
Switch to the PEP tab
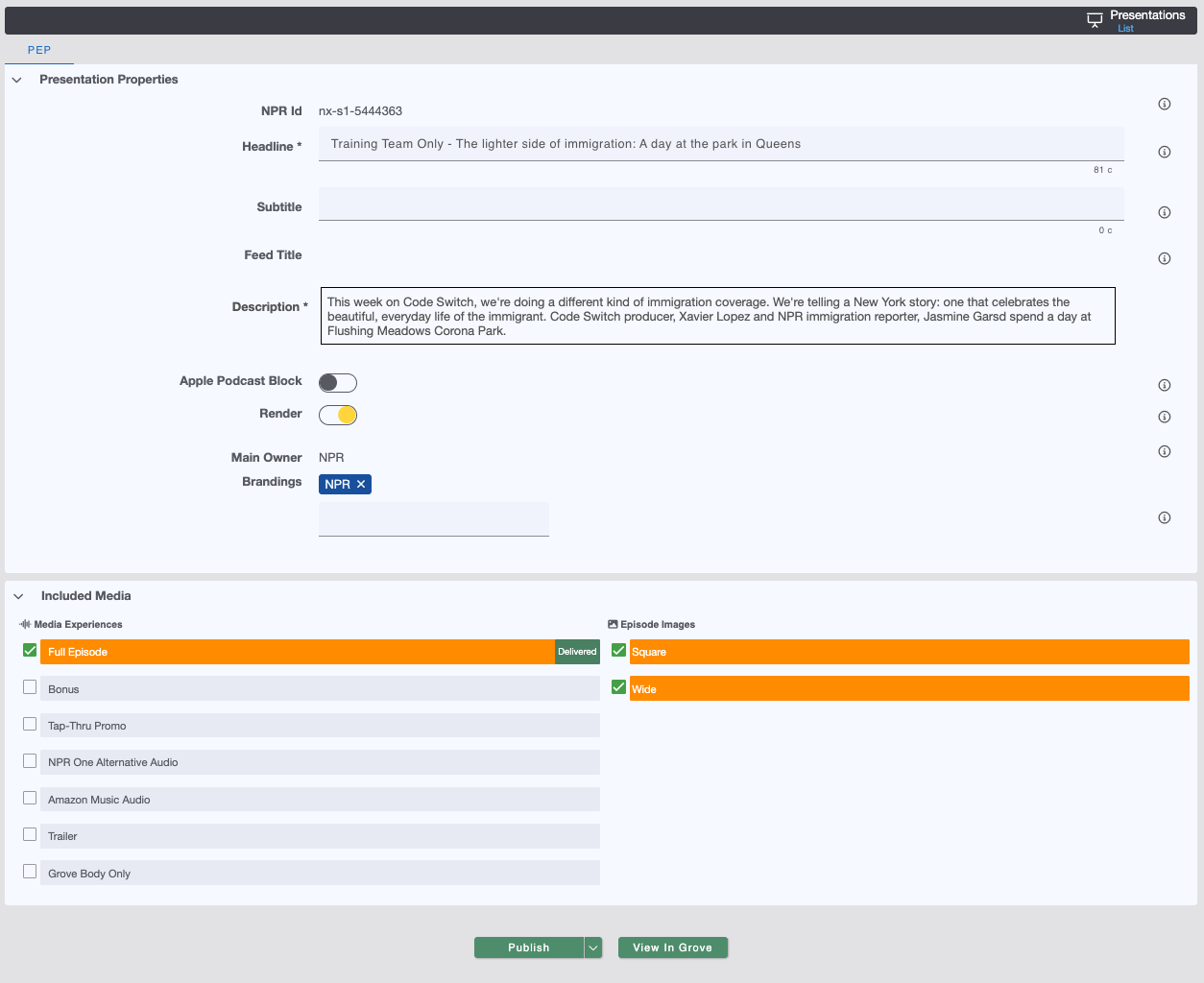pos(39,50)
